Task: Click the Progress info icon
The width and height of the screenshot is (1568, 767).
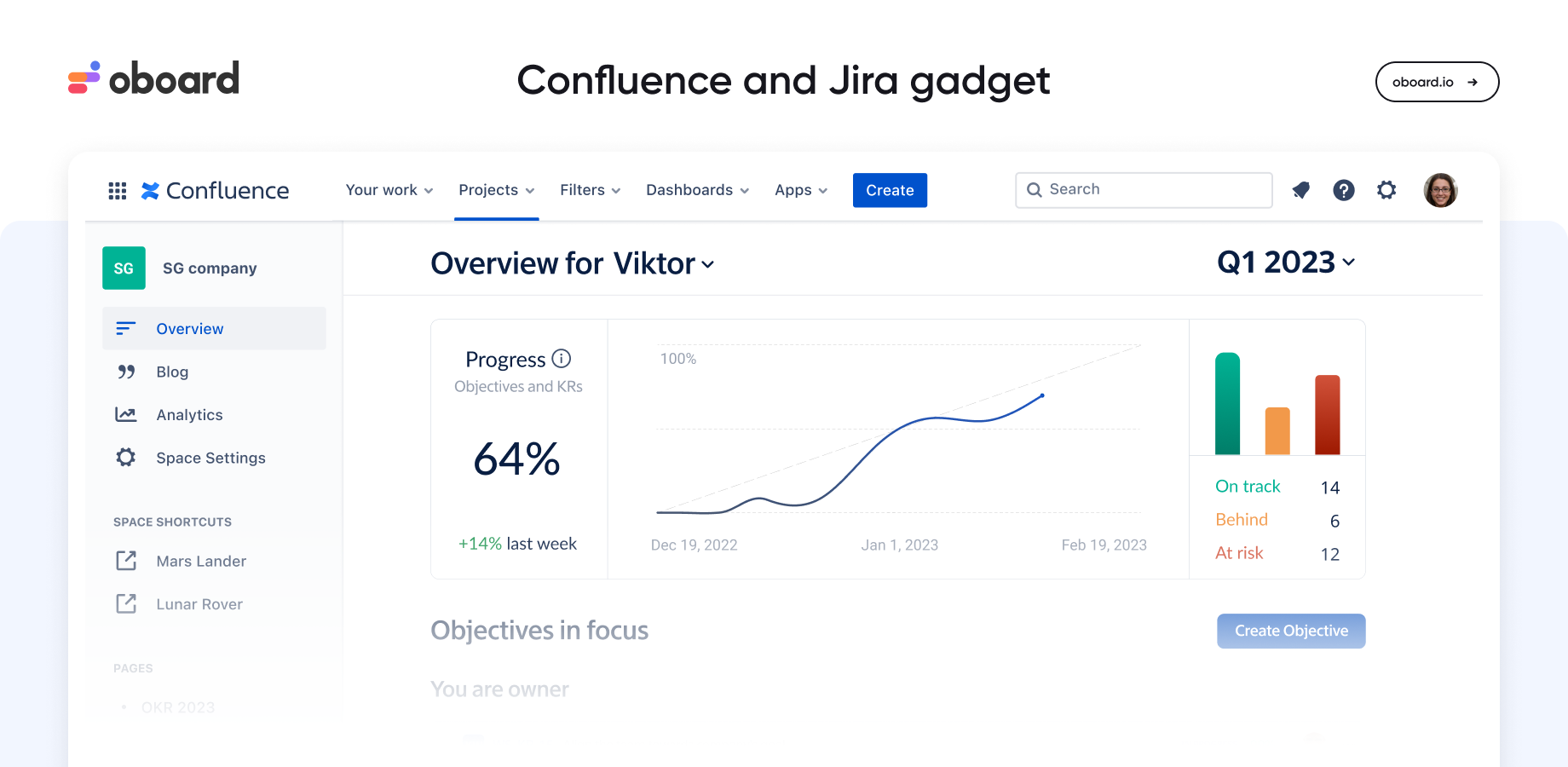Action: [562, 359]
